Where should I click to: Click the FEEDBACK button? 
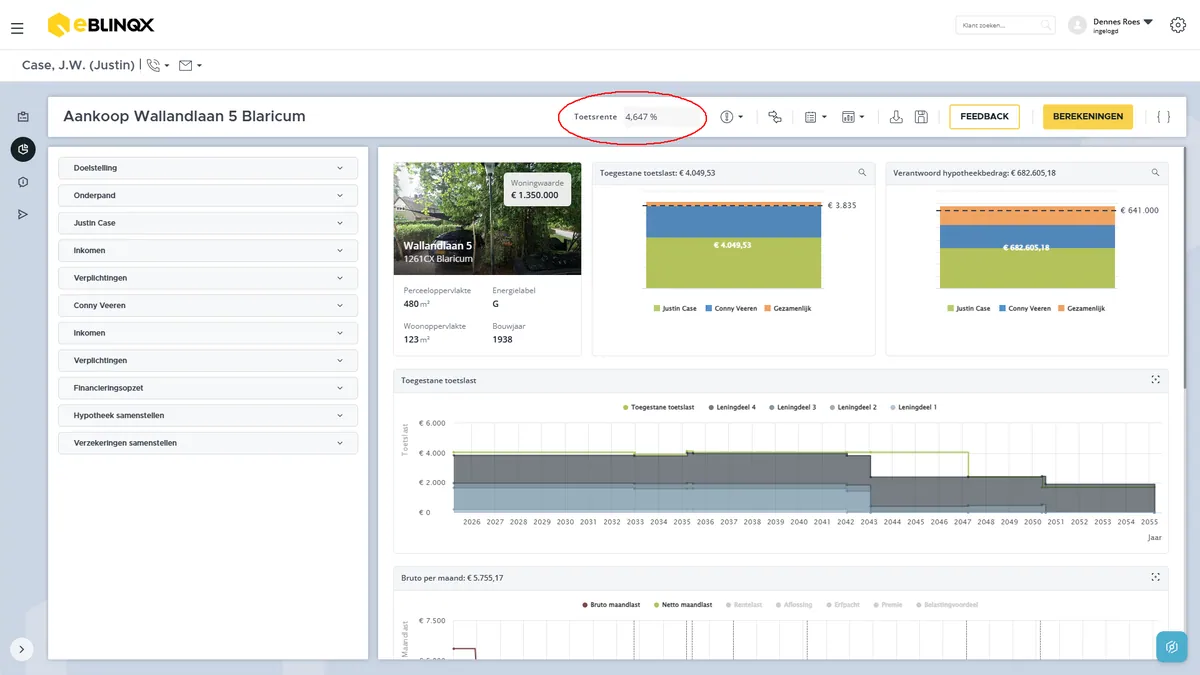coord(984,117)
